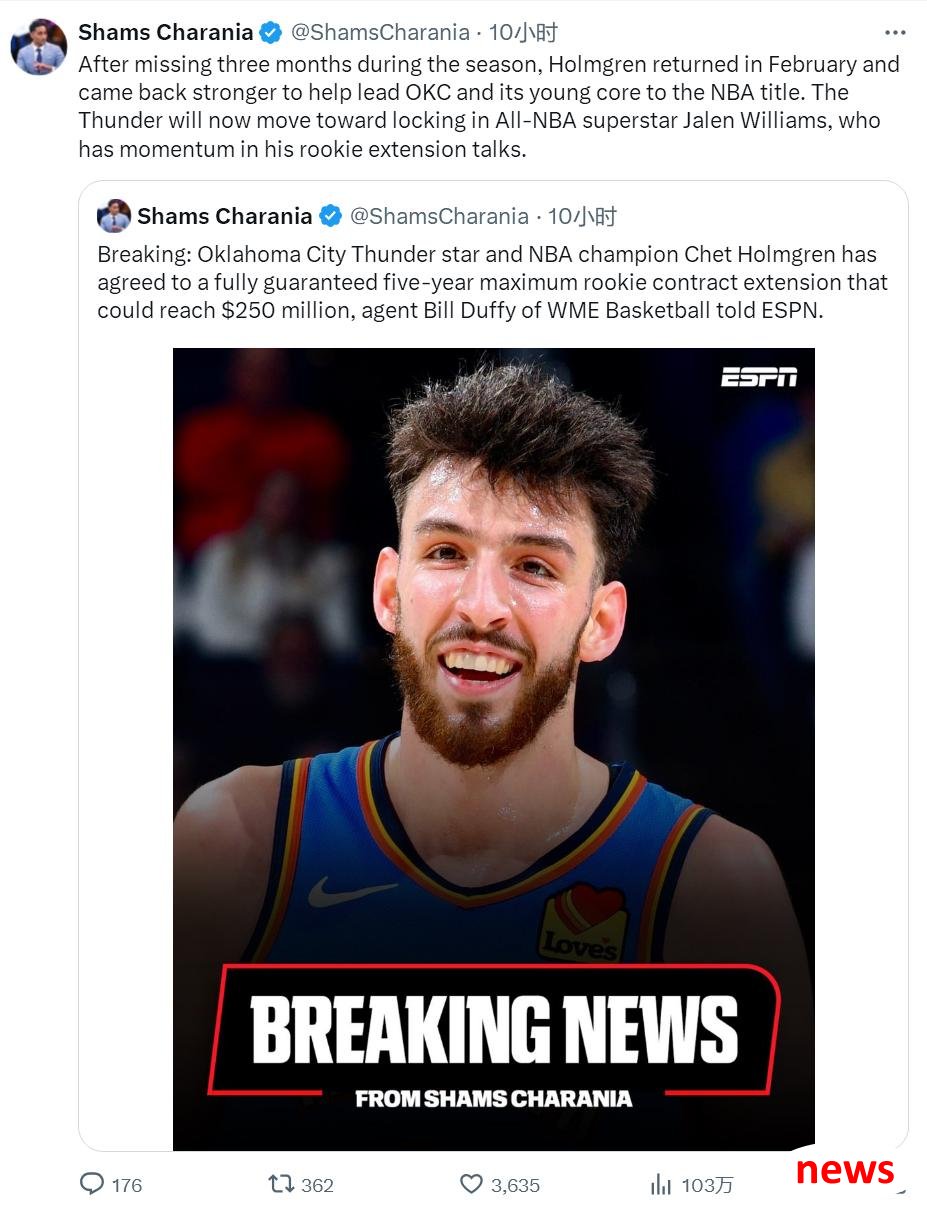Click verified badge in the quoted tweet
The height and width of the screenshot is (1206, 927).
330,216
